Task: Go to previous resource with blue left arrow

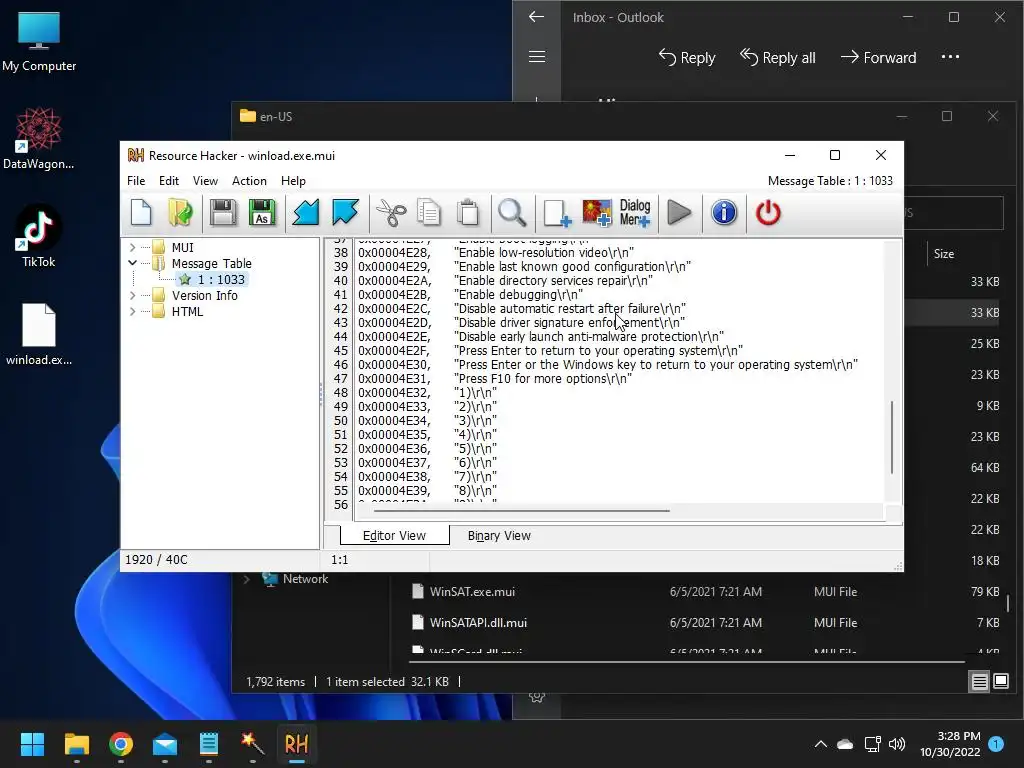Action: [306, 213]
